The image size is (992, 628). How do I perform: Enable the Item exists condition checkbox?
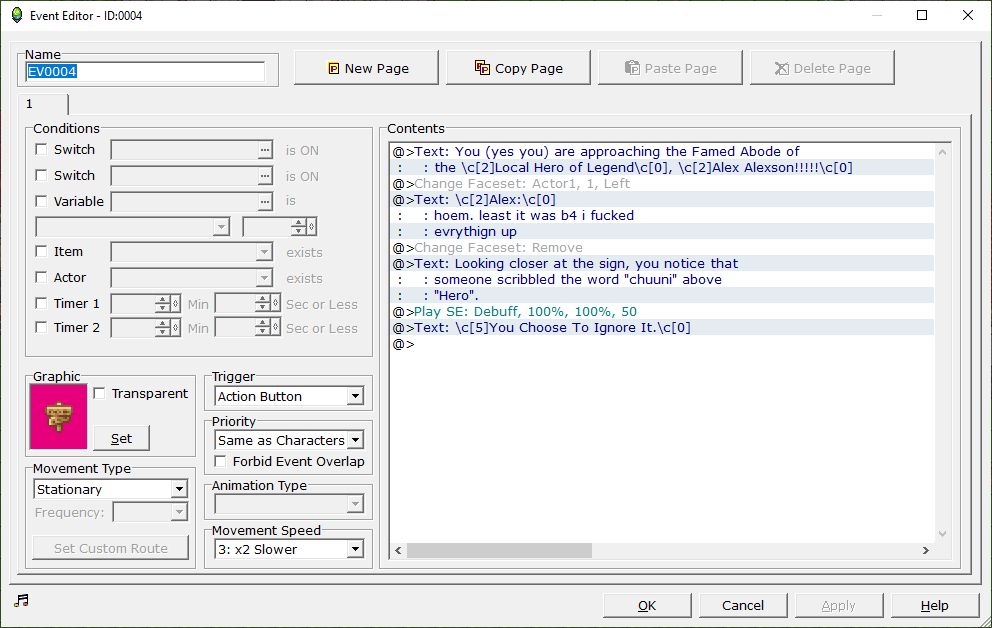(x=41, y=252)
